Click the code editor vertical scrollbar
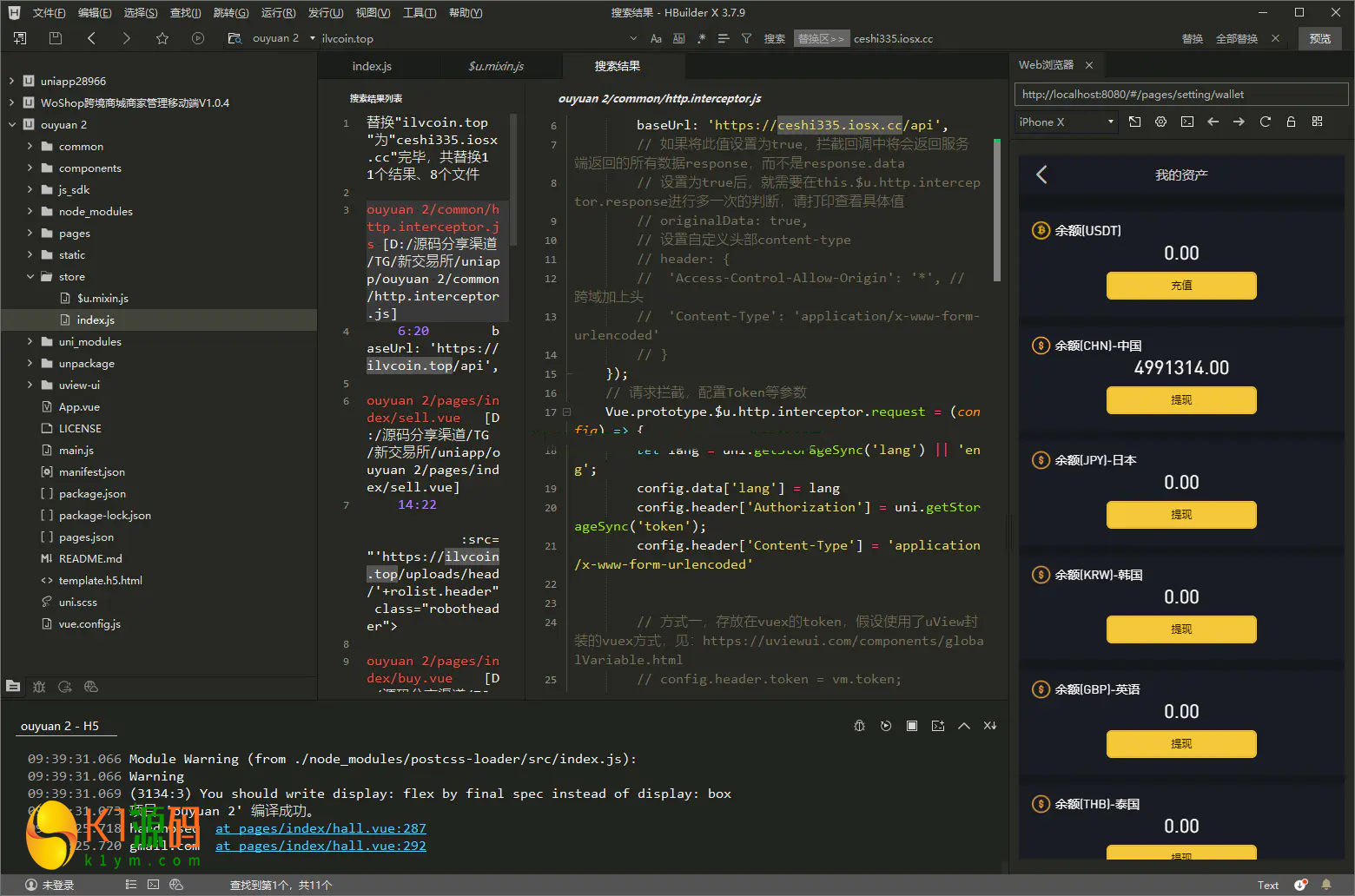 [996, 210]
